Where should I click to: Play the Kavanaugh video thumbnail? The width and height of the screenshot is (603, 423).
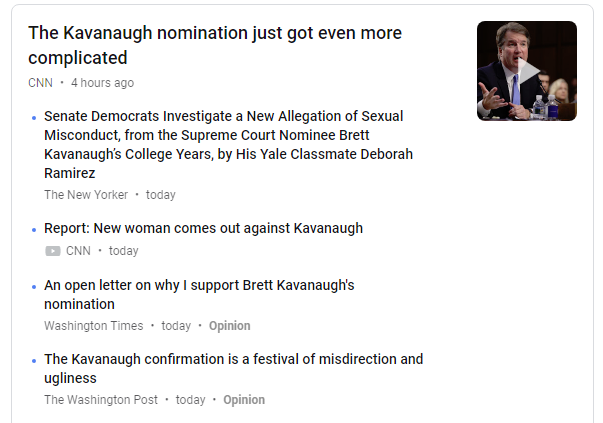pyautogui.click(x=529, y=71)
